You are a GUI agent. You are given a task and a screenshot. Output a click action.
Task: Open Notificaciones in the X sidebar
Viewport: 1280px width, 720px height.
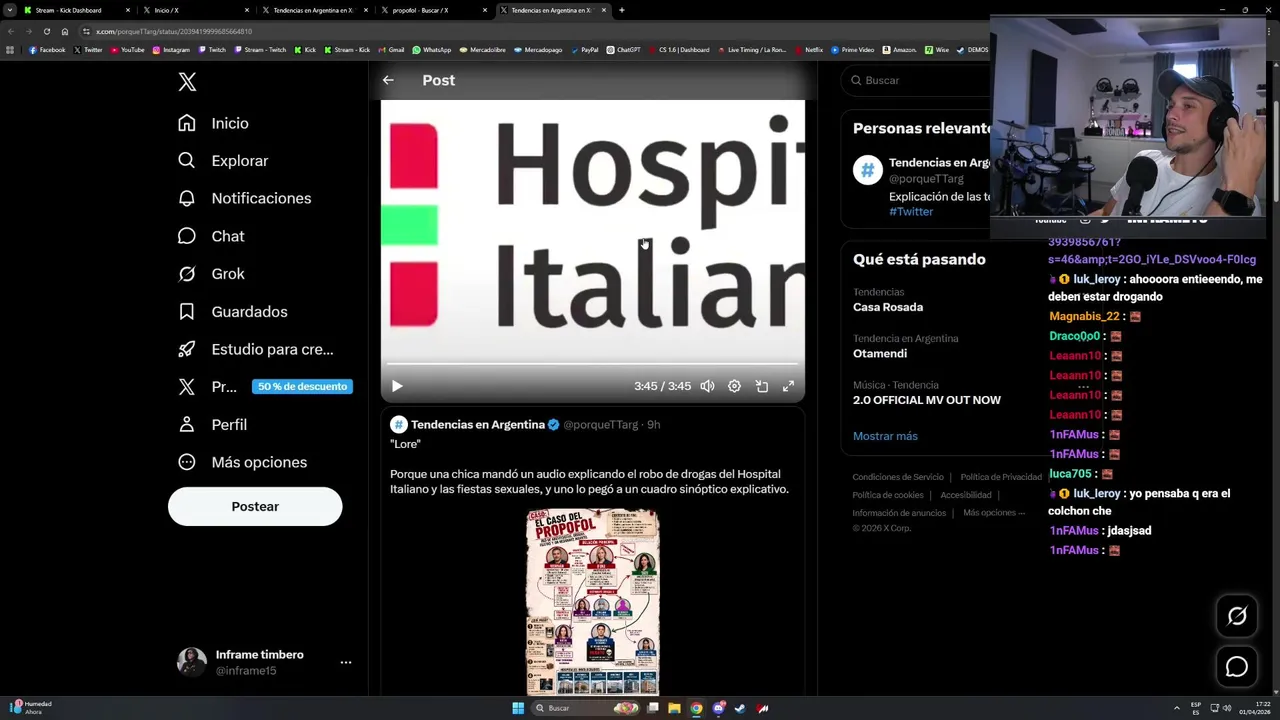click(x=244, y=198)
